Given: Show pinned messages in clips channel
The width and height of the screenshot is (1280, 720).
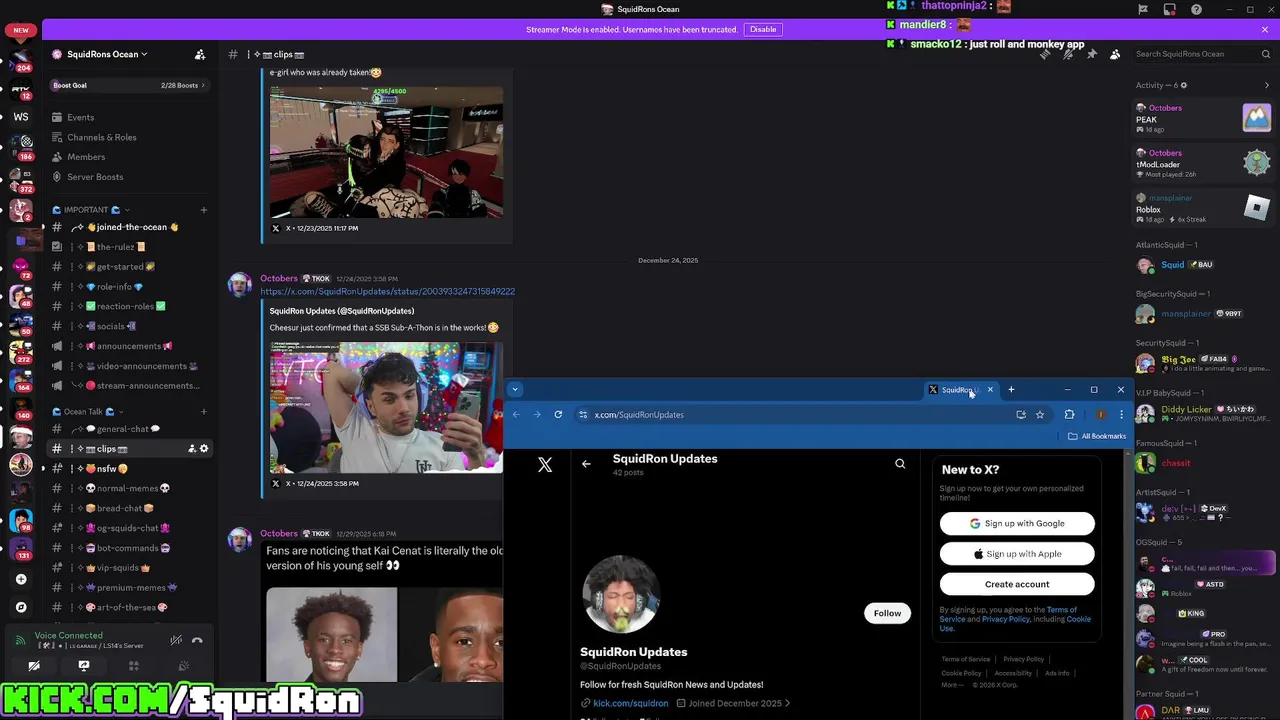Looking at the screenshot, I should (x=1091, y=54).
